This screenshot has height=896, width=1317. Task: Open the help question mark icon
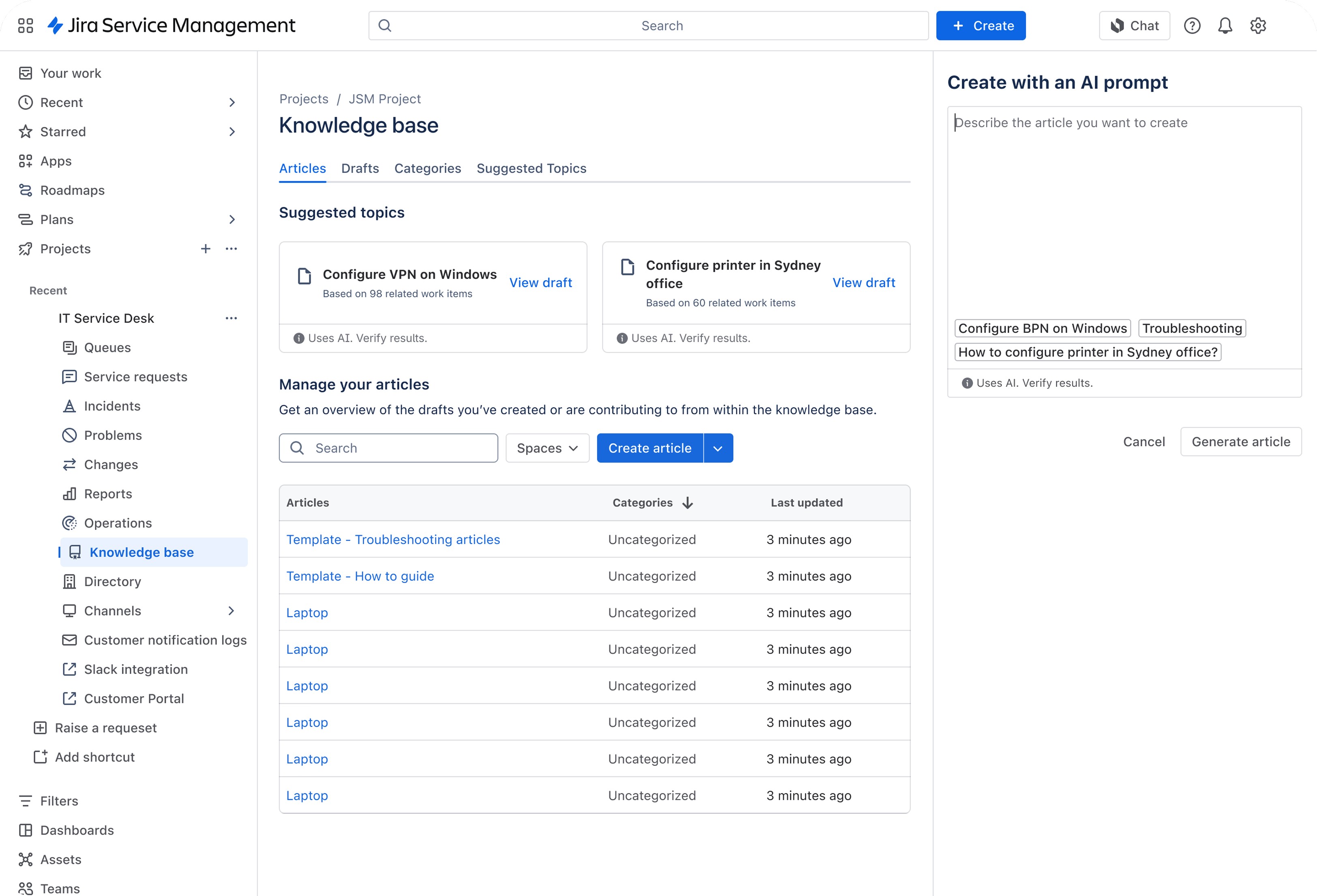pyautogui.click(x=1192, y=26)
